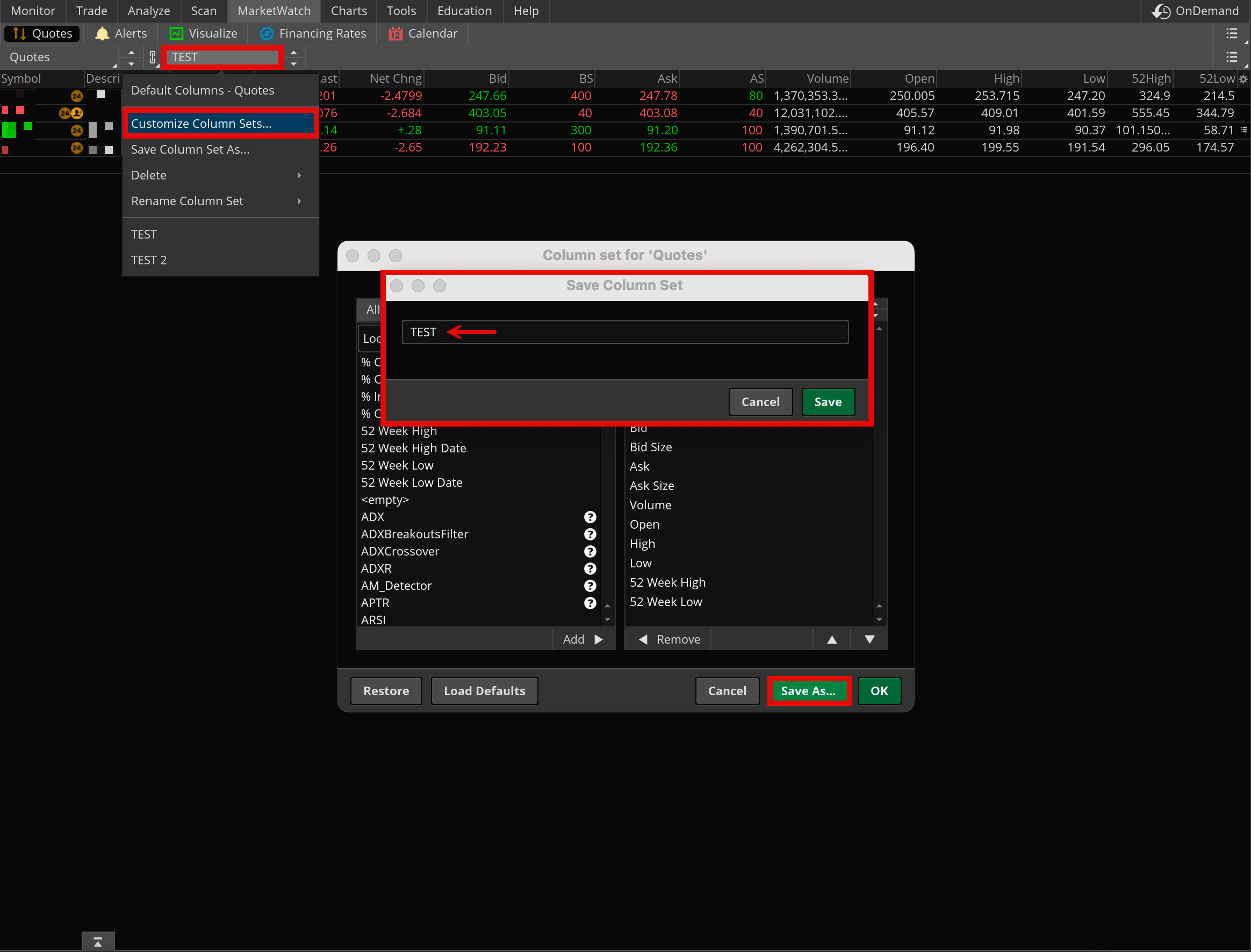
Task: Click the Restore button
Action: 386,691
